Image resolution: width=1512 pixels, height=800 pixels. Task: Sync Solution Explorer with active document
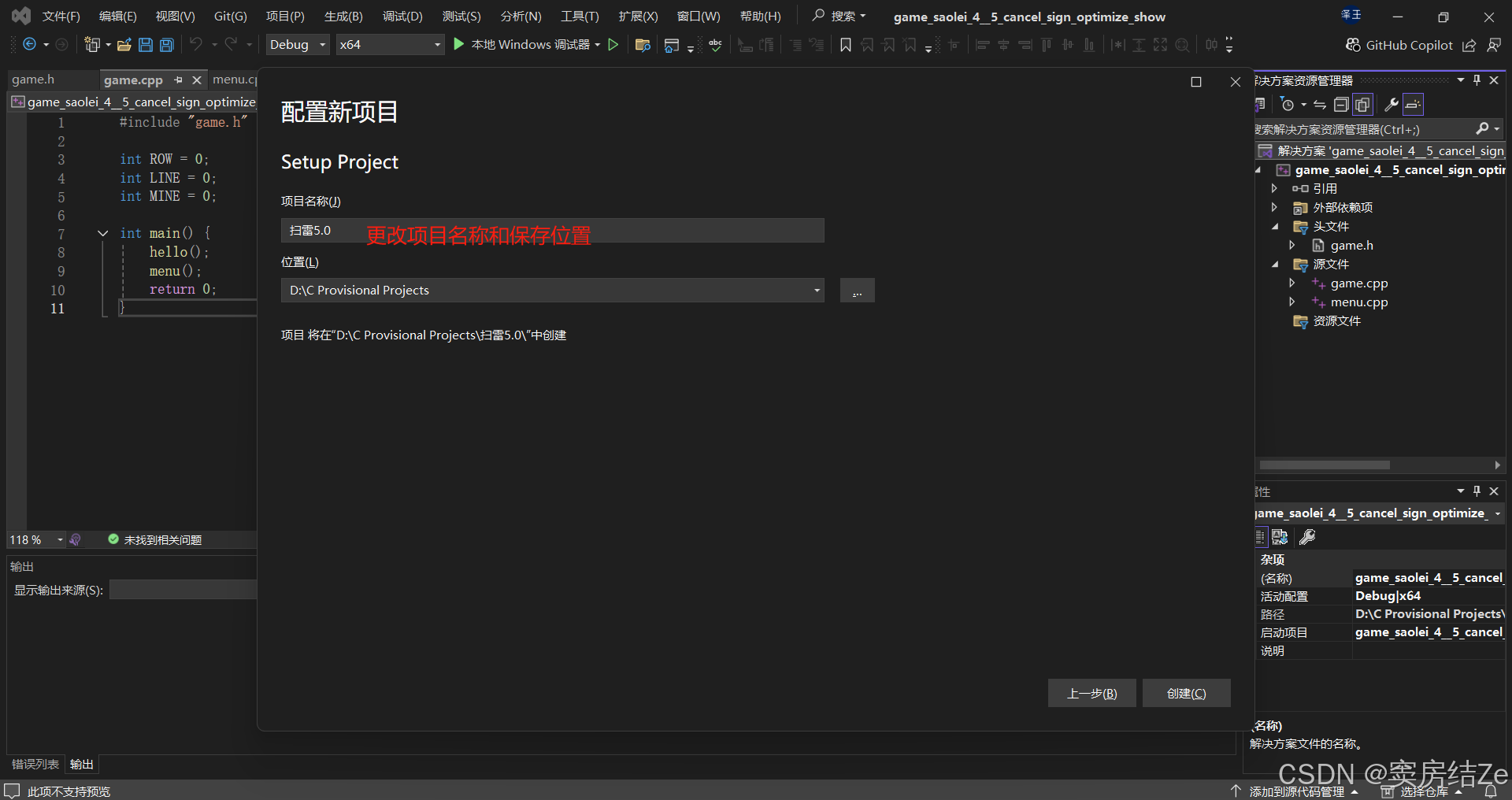1319,104
